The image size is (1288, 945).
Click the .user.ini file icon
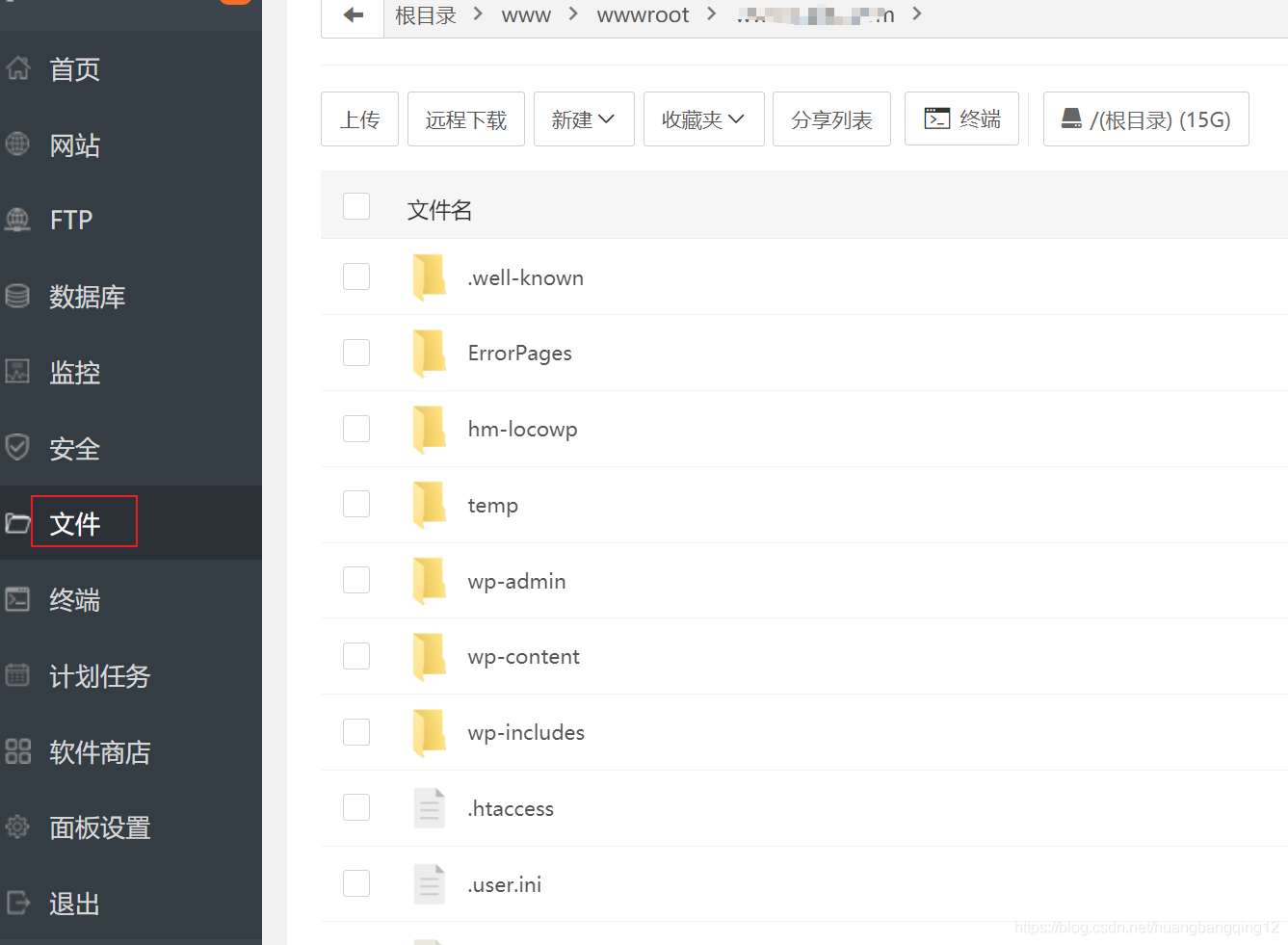430,884
